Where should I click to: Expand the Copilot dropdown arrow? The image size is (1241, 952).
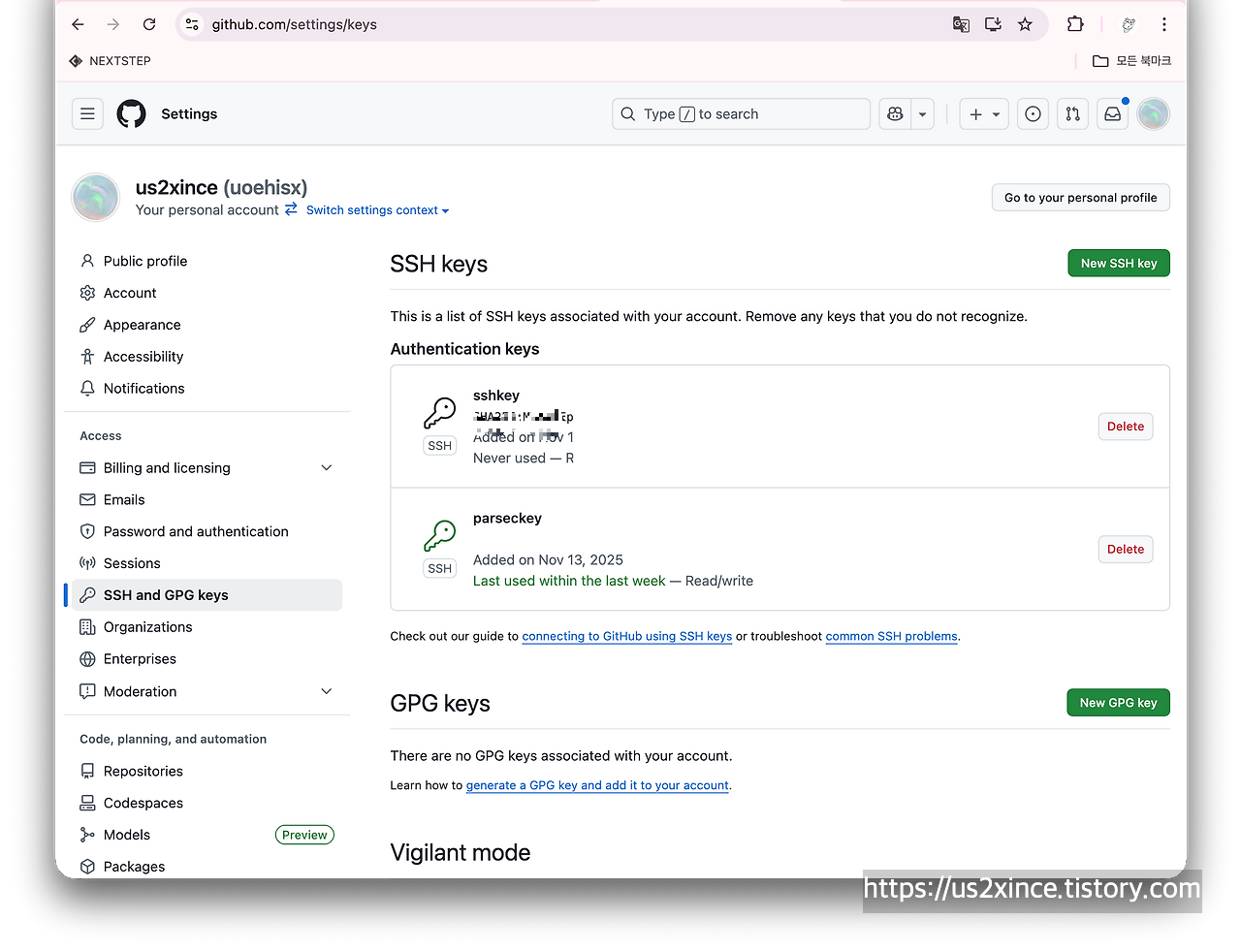point(923,113)
